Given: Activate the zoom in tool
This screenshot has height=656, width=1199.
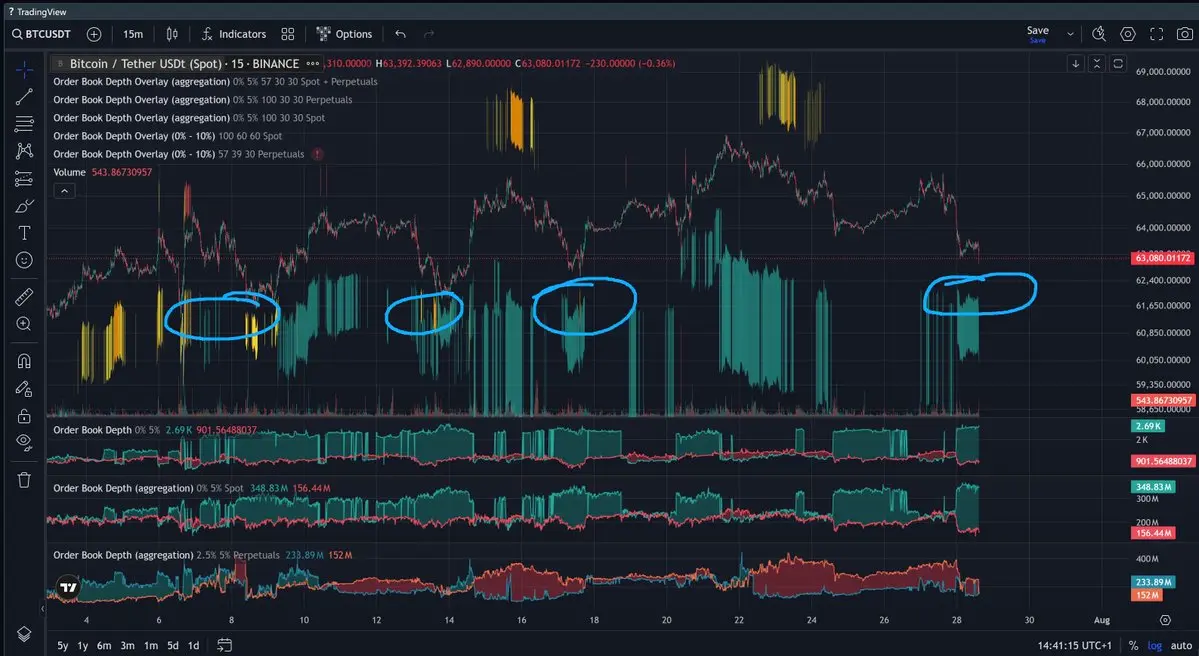Looking at the screenshot, I should pos(24,324).
